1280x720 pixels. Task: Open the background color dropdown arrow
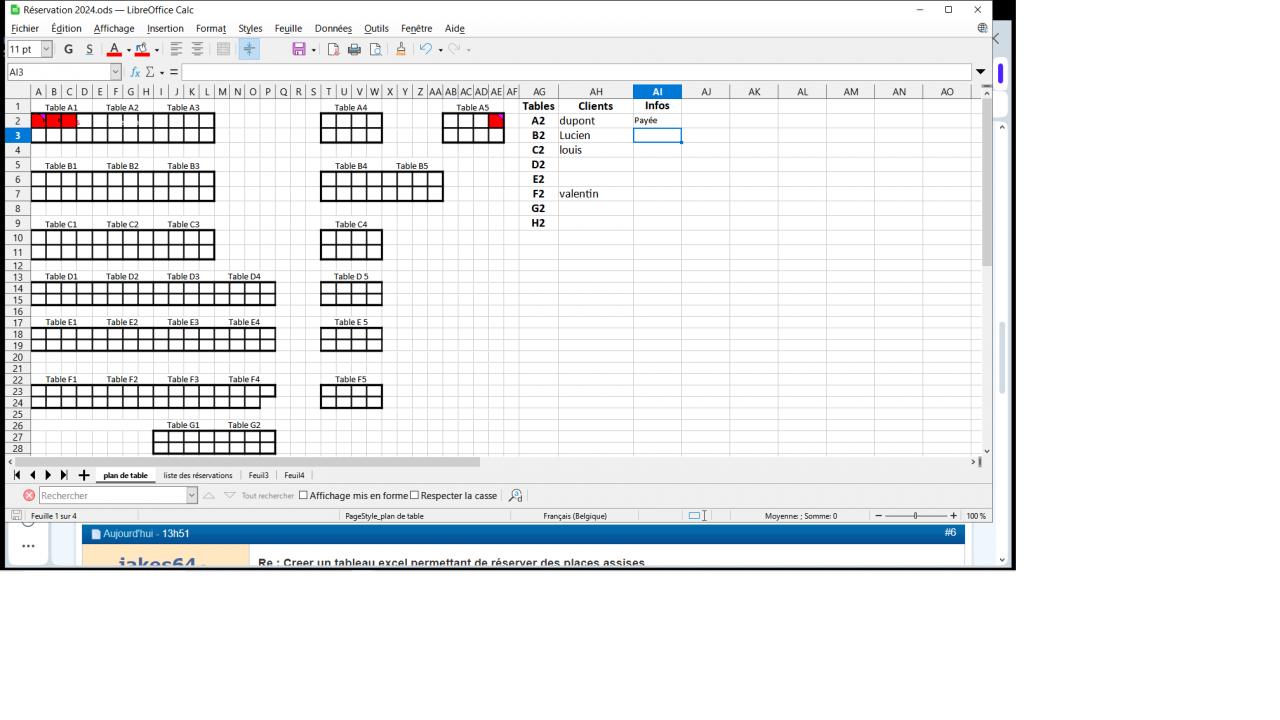tap(156, 49)
